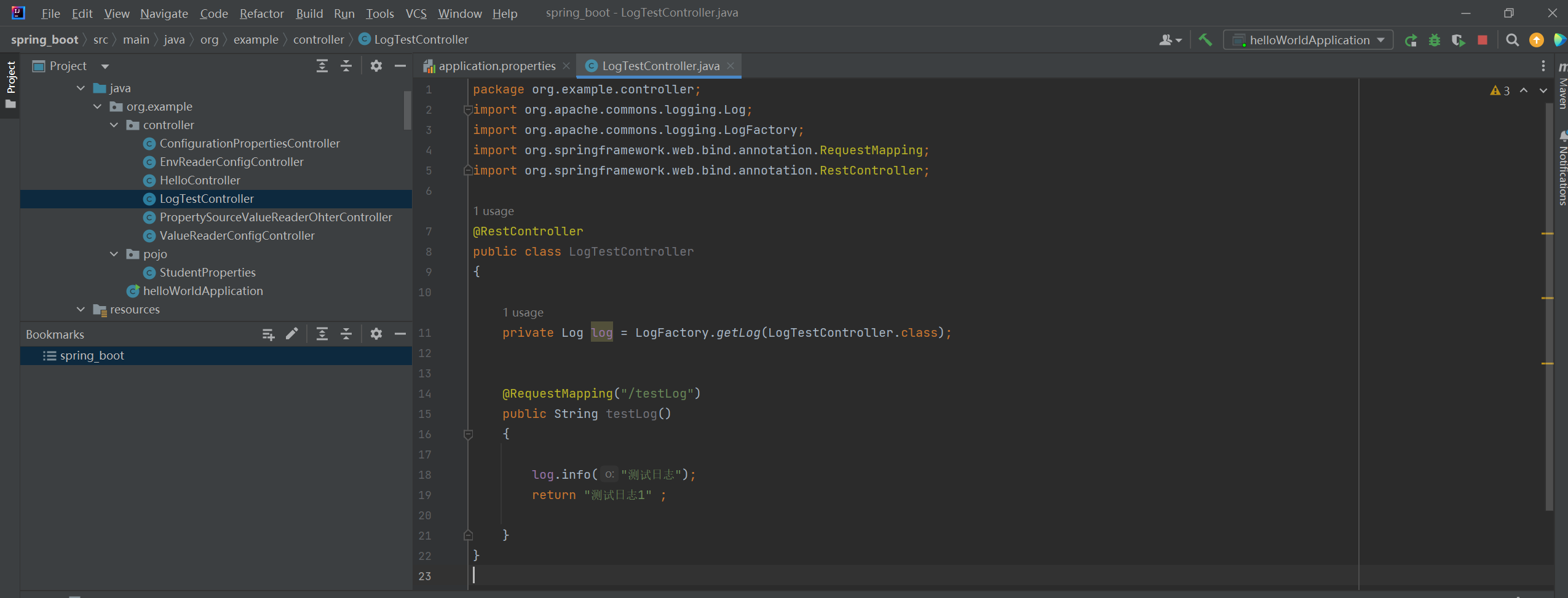Open Search Everywhere magnifier icon
This screenshot has width=1568, height=598.
(1512, 41)
